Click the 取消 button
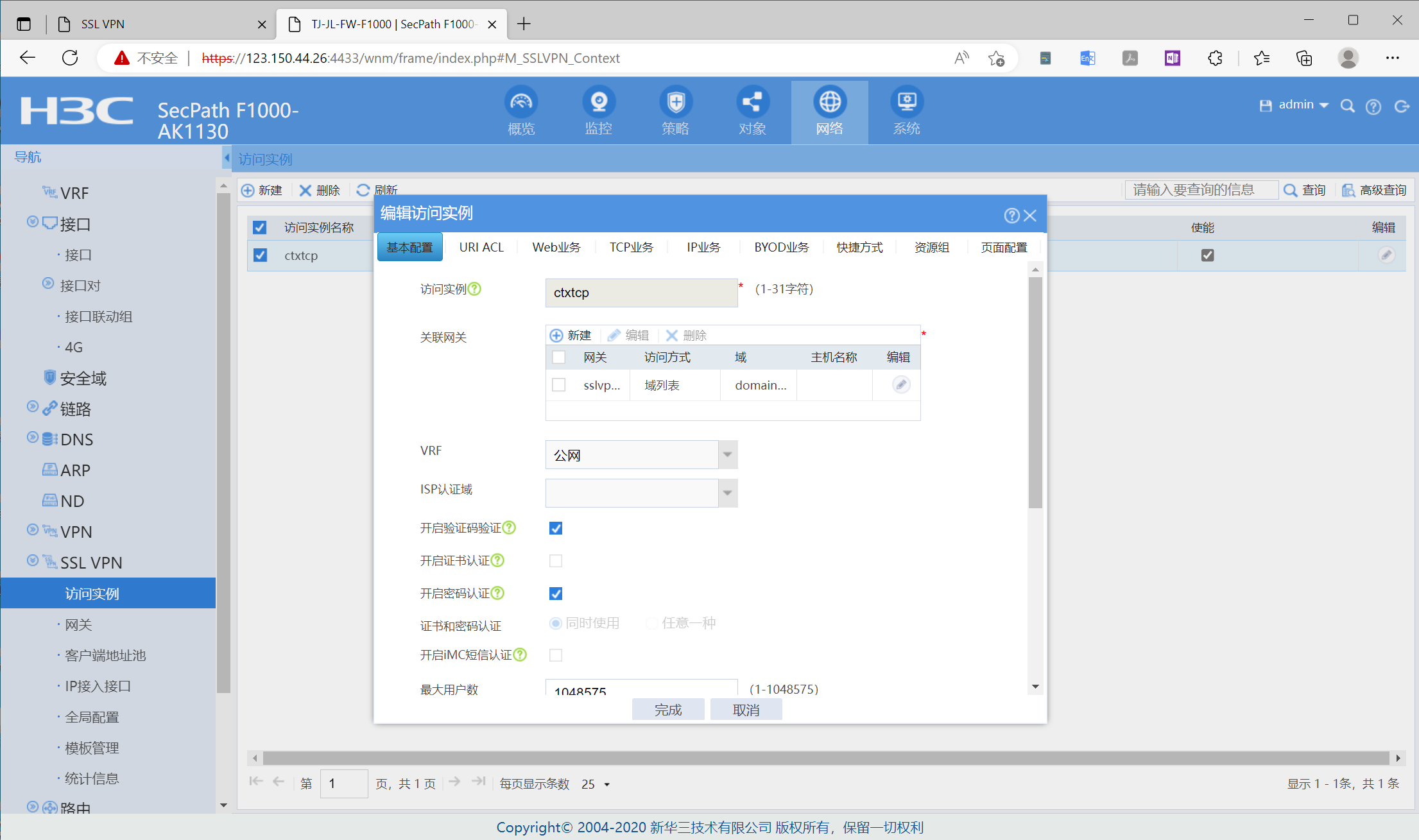This screenshot has width=1419, height=840. coord(746,710)
